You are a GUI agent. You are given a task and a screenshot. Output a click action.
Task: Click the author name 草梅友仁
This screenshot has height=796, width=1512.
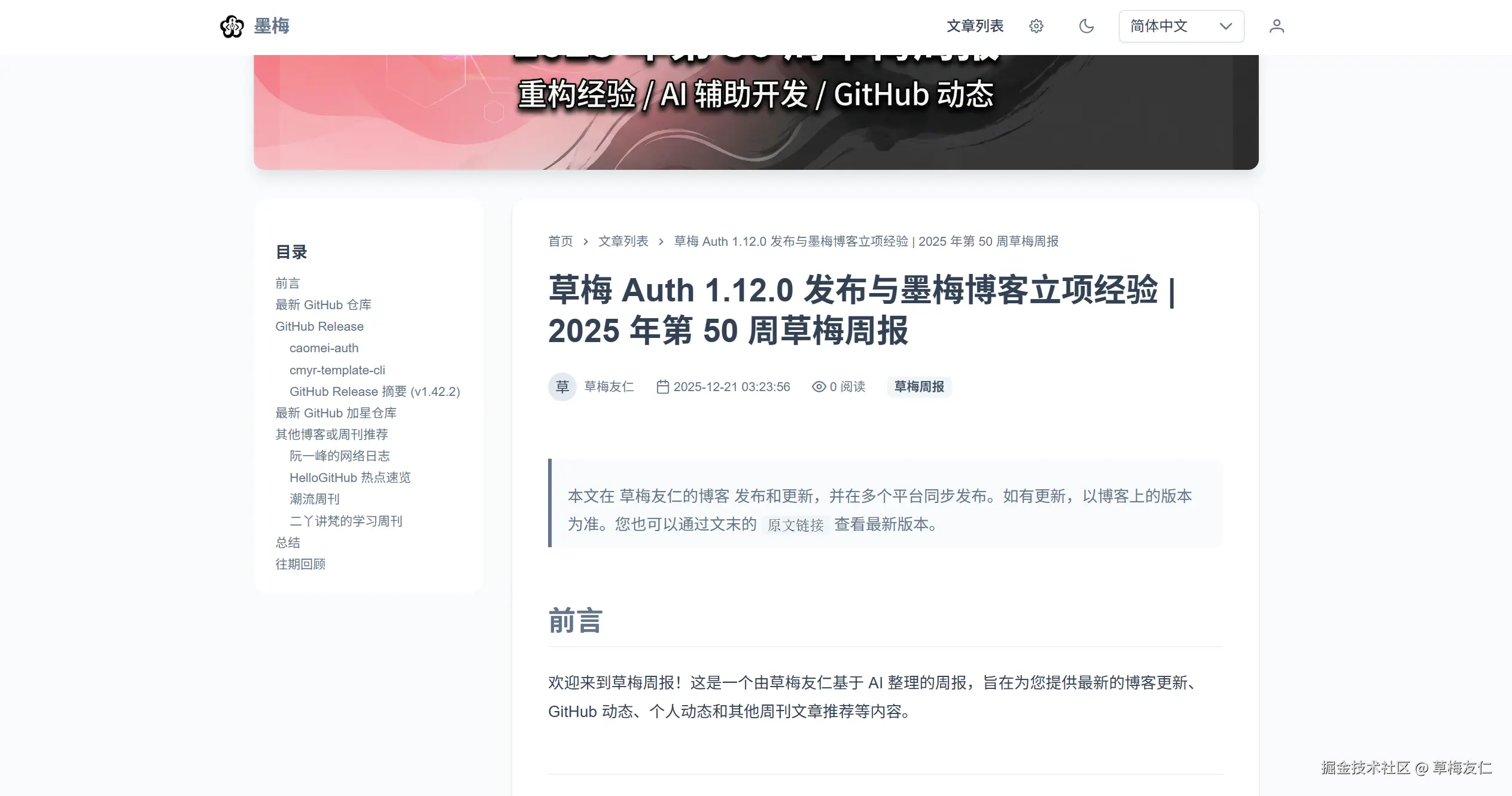[x=609, y=386]
